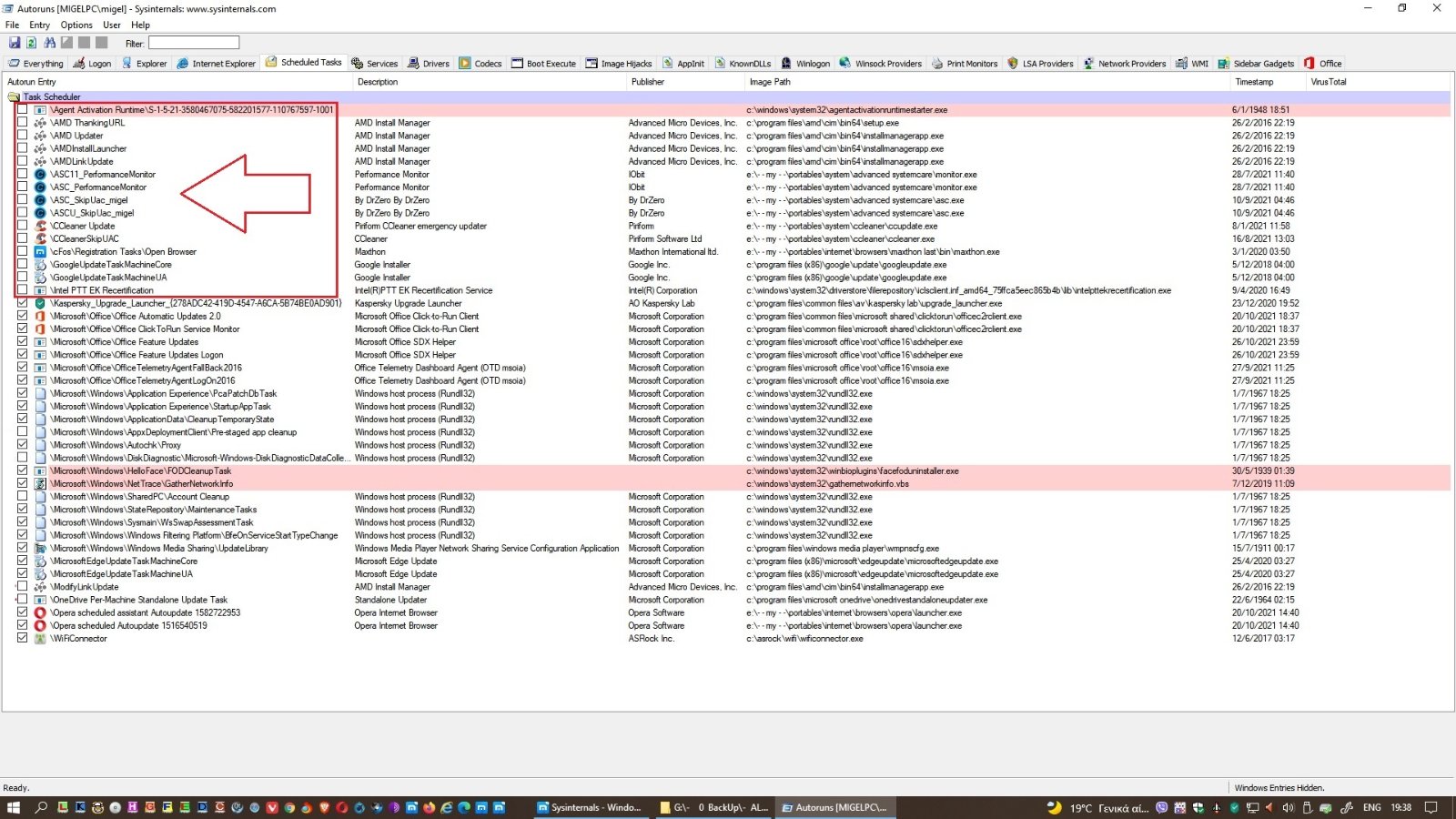Uncheck the Kaspersky Upgrade Launcher entry

22,303
